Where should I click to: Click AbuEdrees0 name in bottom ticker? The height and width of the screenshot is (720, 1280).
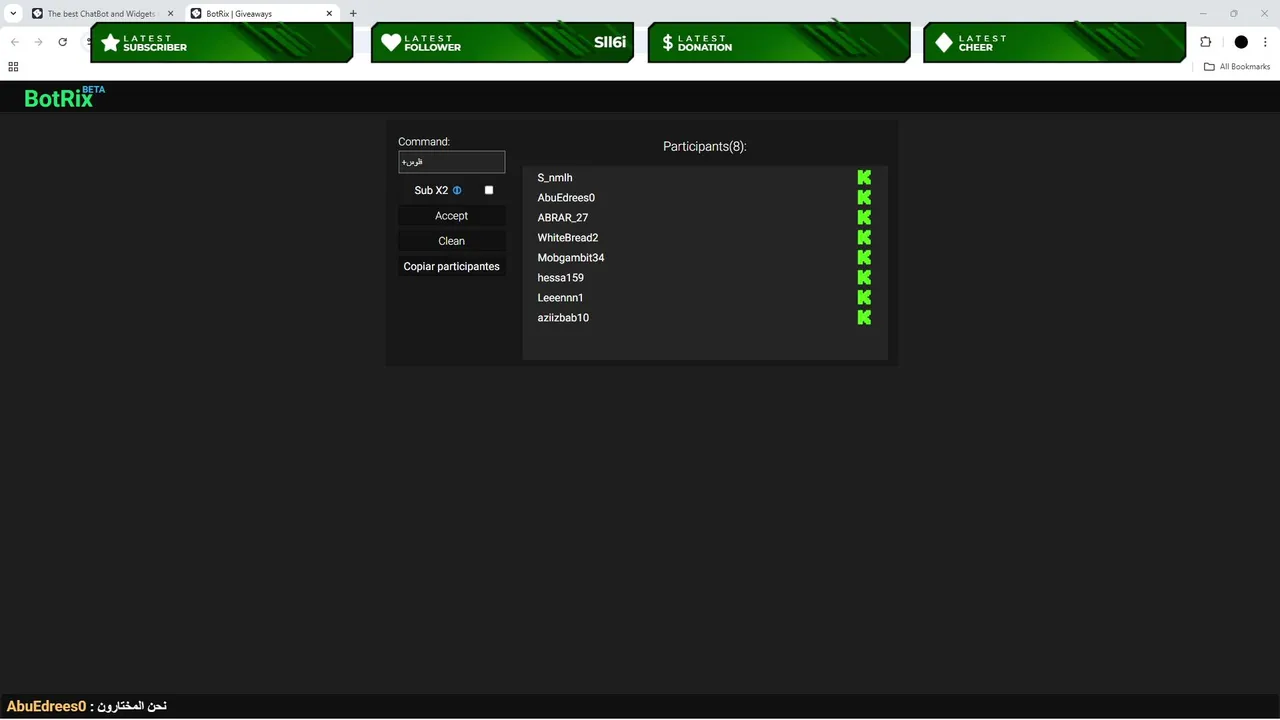pyautogui.click(x=47, y=706)
